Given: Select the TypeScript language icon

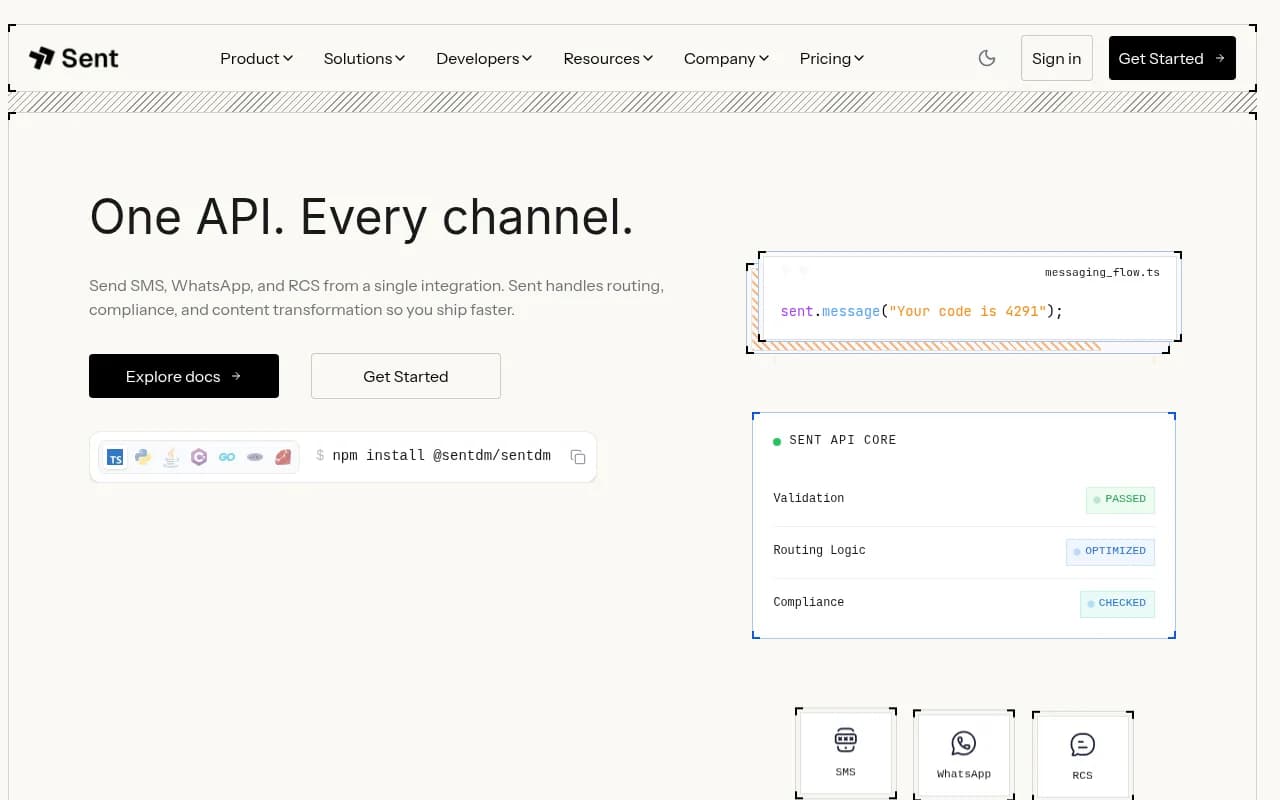Looking at the screenshot, I should [x=116, y=457].
